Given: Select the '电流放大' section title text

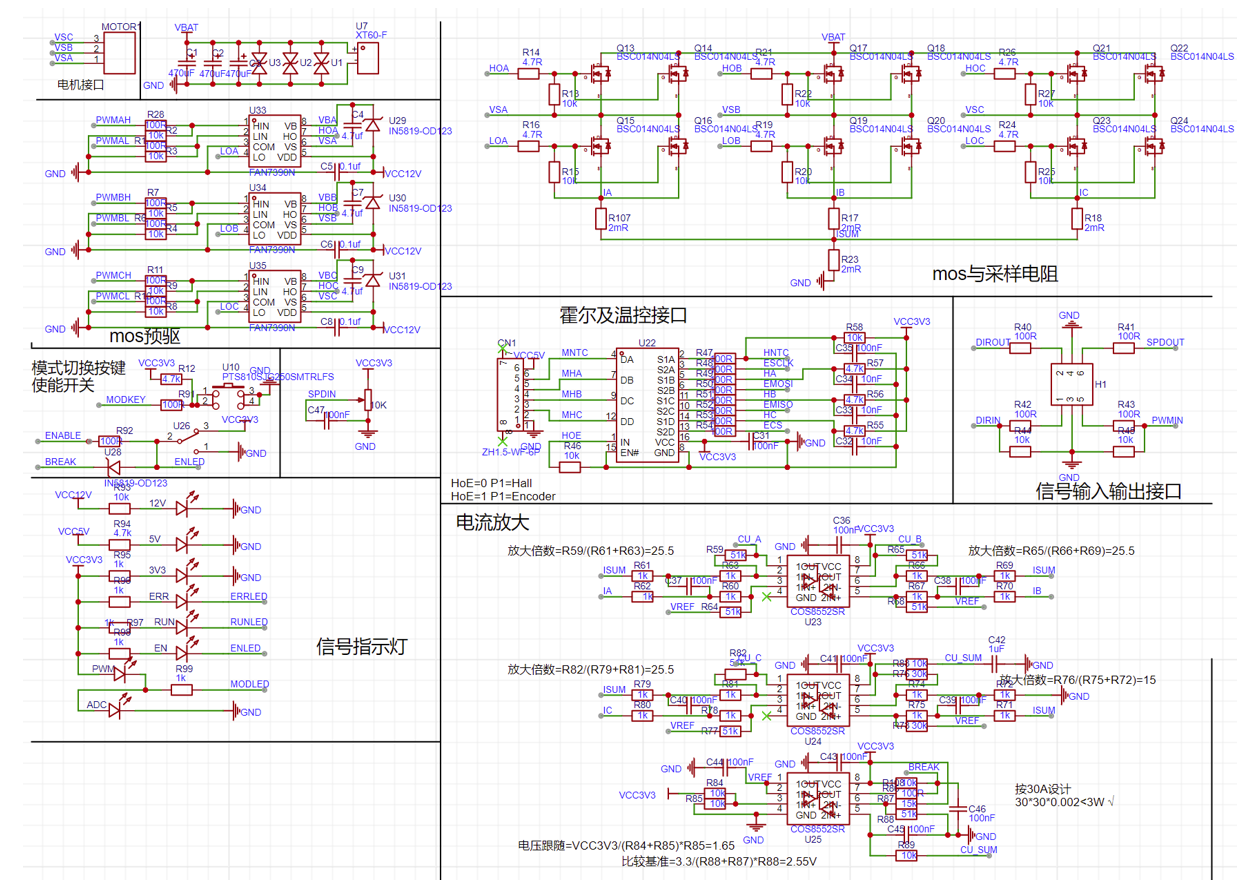Looking at the screenshot, I should tap(492, 522).
